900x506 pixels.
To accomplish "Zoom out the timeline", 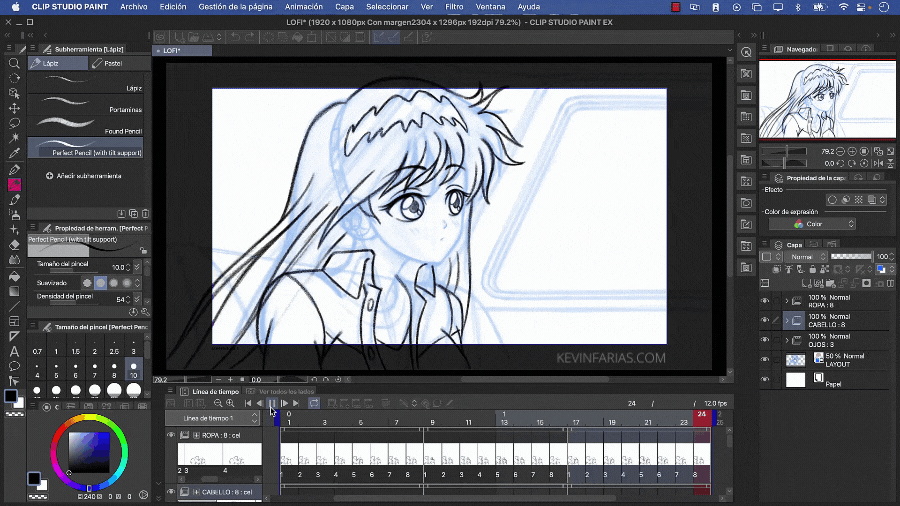I will click(x=218, y=403).
